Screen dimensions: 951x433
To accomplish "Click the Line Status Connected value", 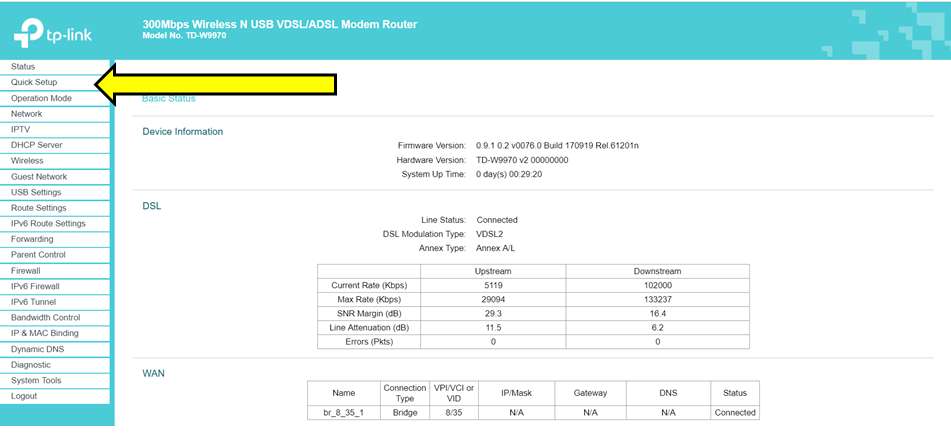I will tap(497, 220).
